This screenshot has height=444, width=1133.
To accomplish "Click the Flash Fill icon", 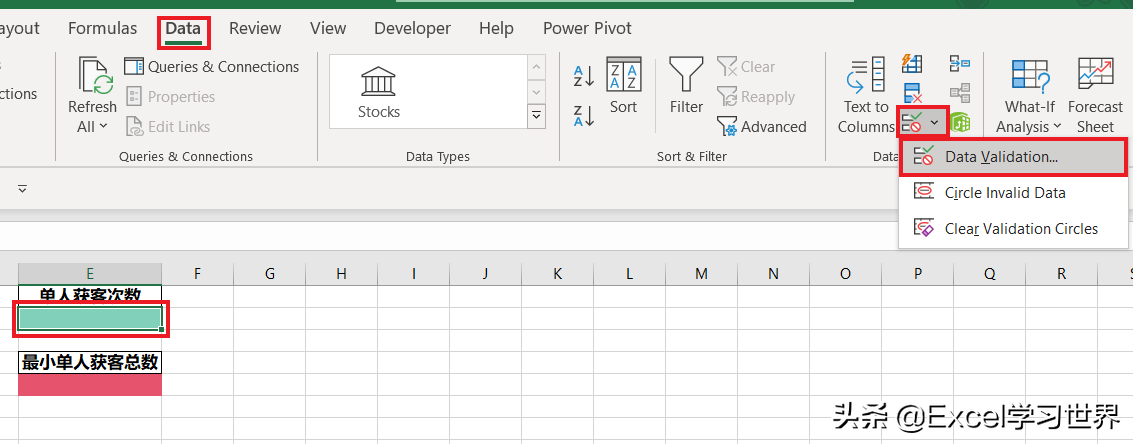I will [x=912, y=64].
